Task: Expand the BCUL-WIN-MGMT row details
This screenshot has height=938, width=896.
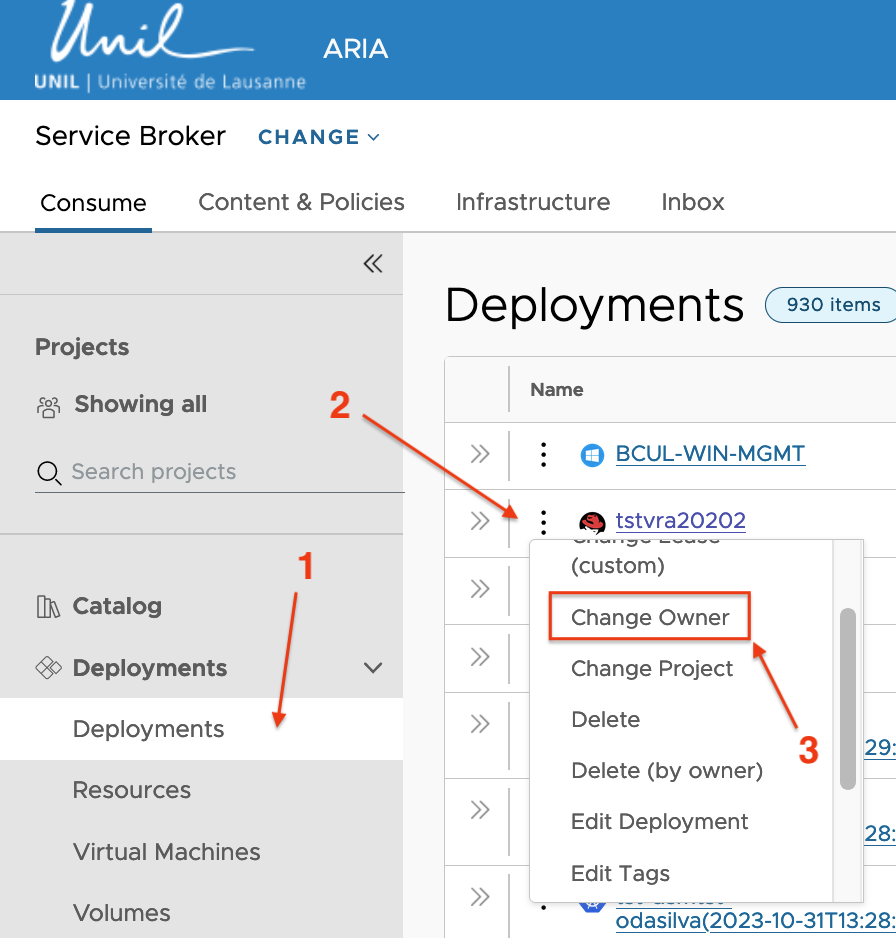Action: tap(480, 454)
